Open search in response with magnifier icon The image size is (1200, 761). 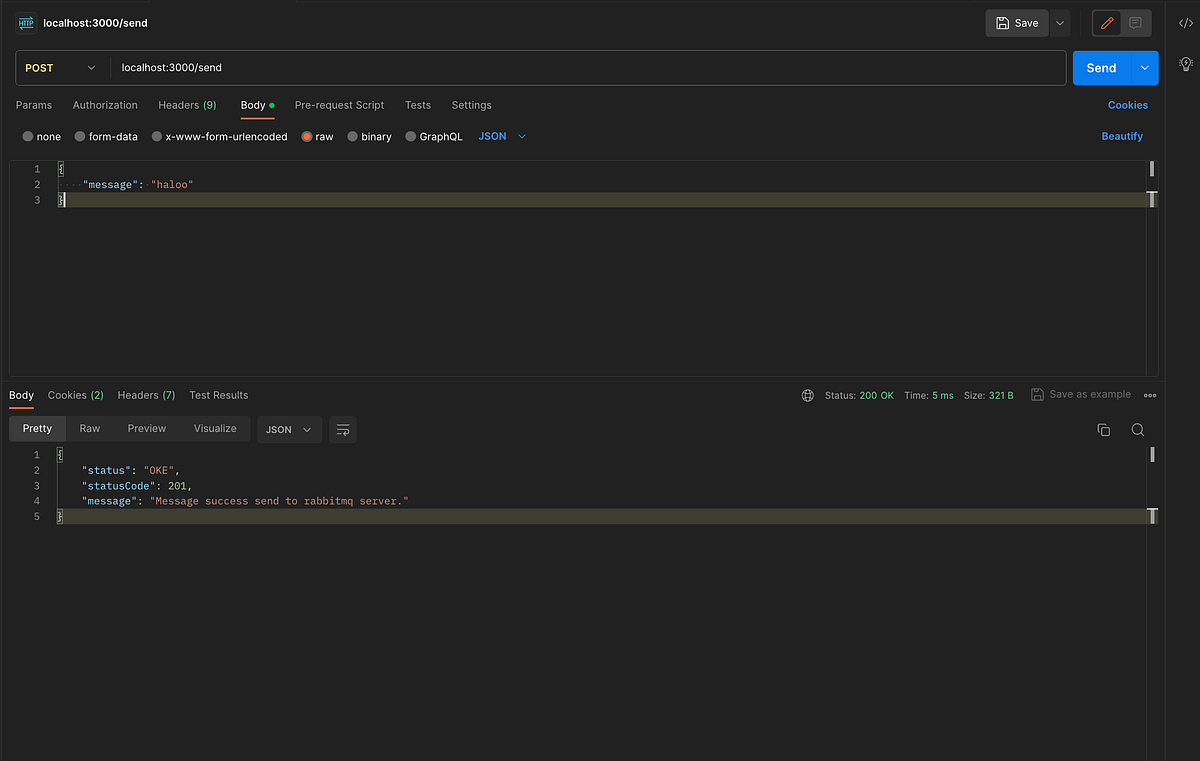click(x=1138, y=429)
